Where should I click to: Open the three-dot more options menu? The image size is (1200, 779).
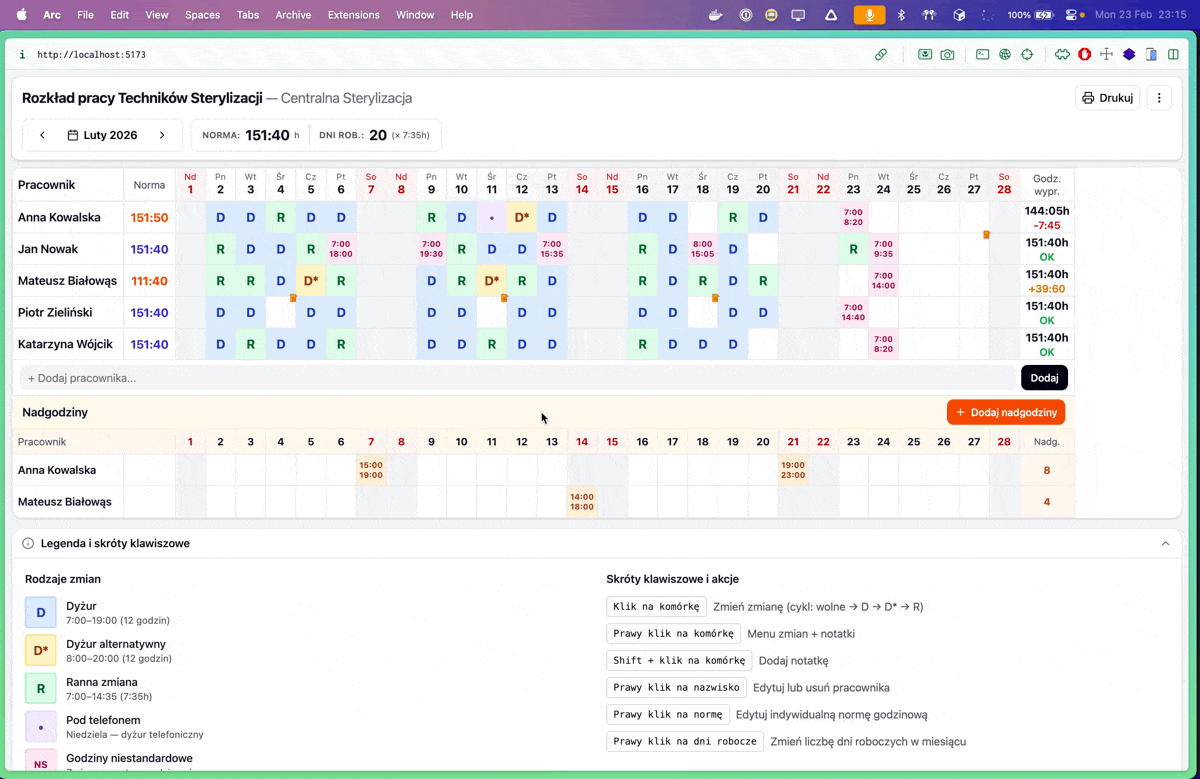pos(1159,98)
